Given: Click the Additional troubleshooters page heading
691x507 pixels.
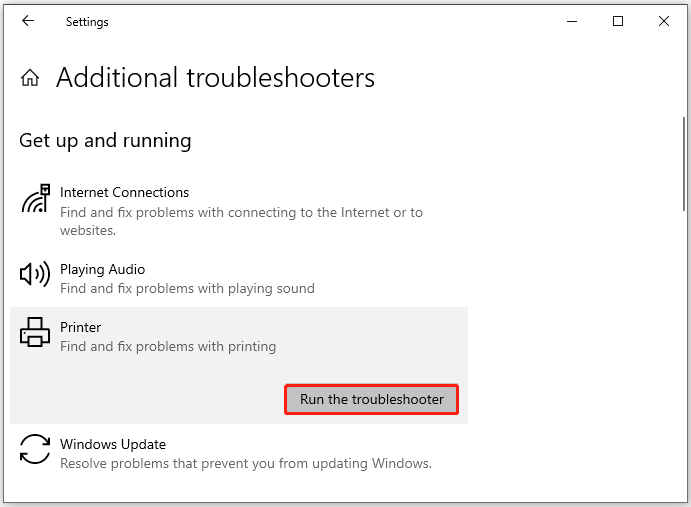Looking at the screenshot, I should tap(215, 78).
